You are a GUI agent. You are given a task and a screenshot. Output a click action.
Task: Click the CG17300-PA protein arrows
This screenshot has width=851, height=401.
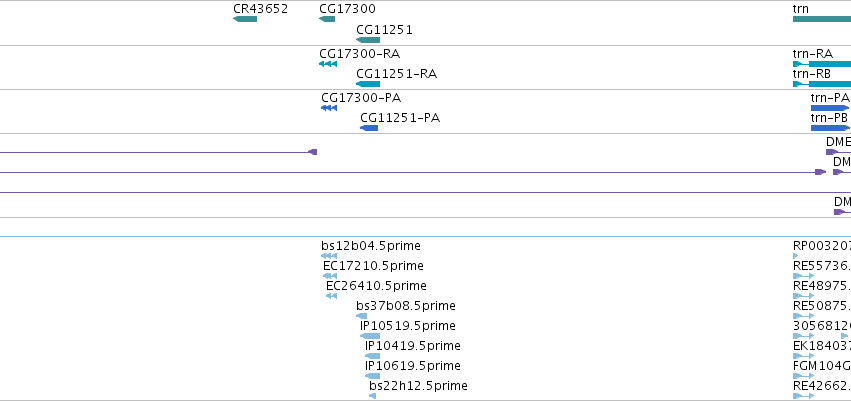click(x=329, y=108)
